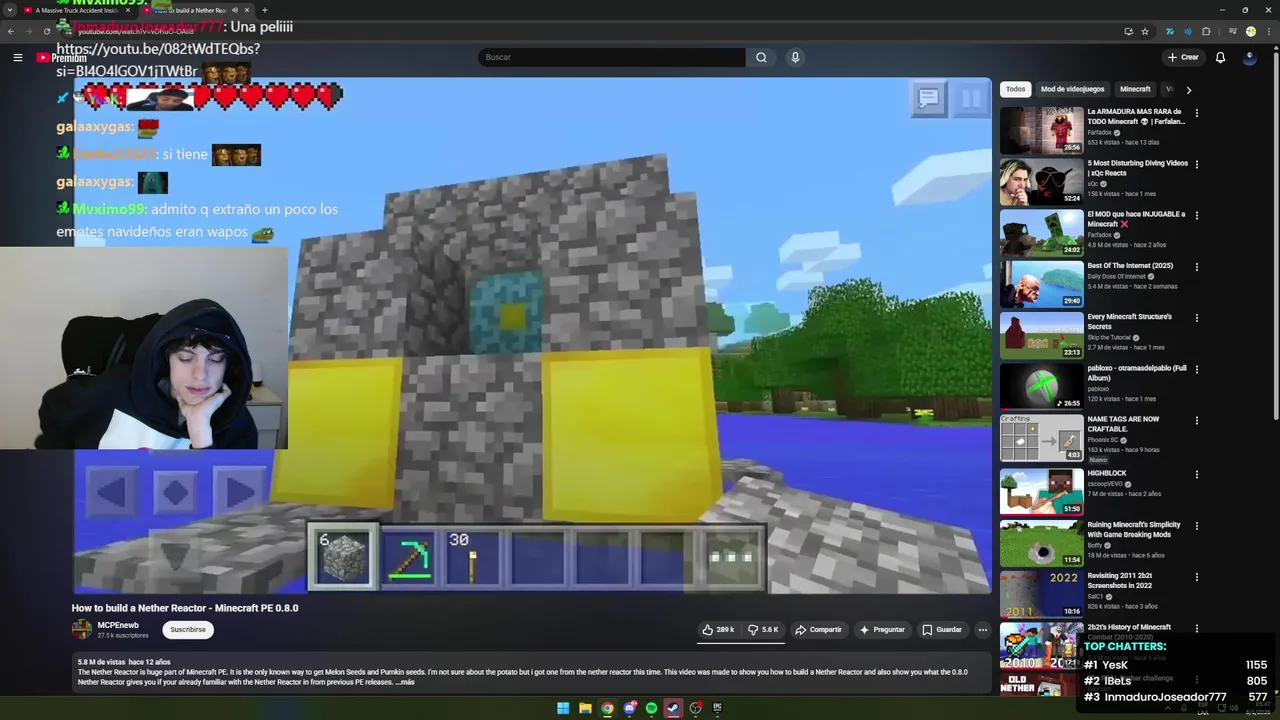
Task: Open Windows Start menu on taskbar
Action: [563, 708]
